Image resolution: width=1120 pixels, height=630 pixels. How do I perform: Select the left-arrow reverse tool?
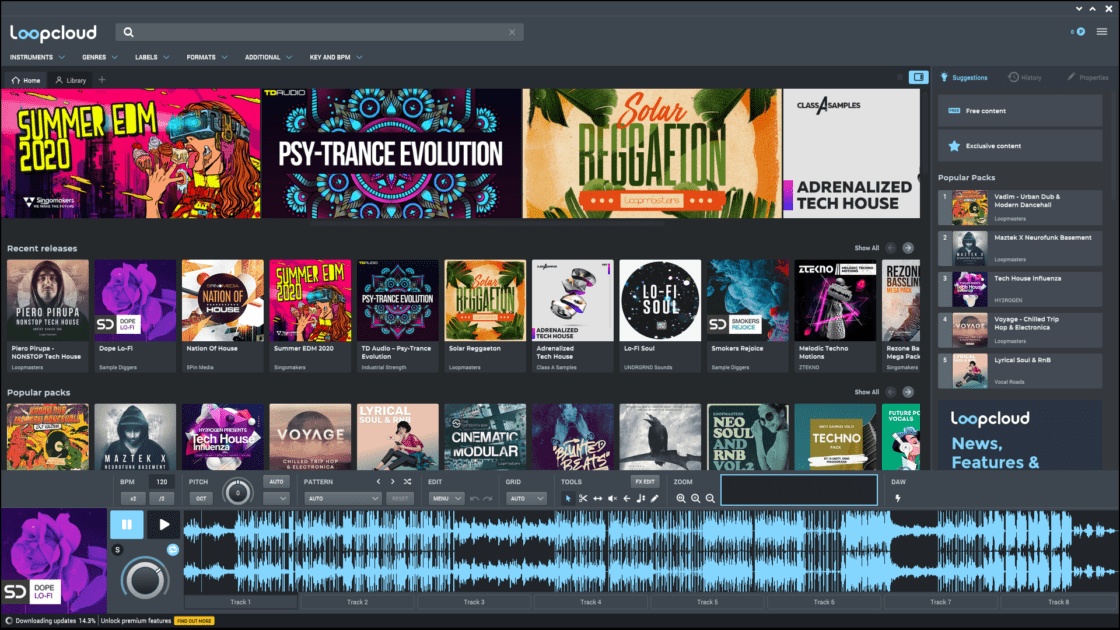tap(626, 499)
